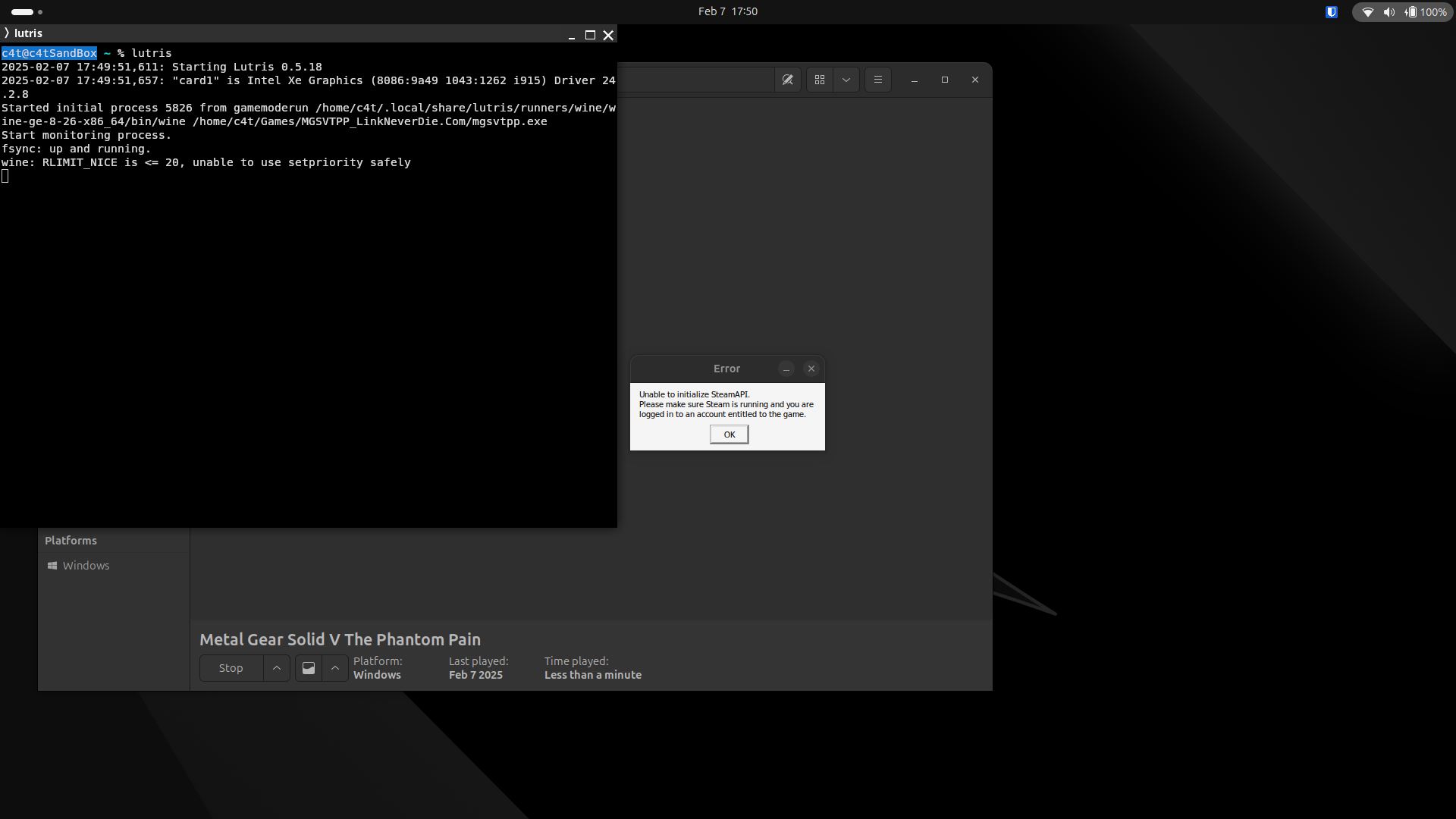This screenshot has width=1456, height=819.
Task: Click the wine glass runner icon near Stop
Action: (x=309, y=668)
